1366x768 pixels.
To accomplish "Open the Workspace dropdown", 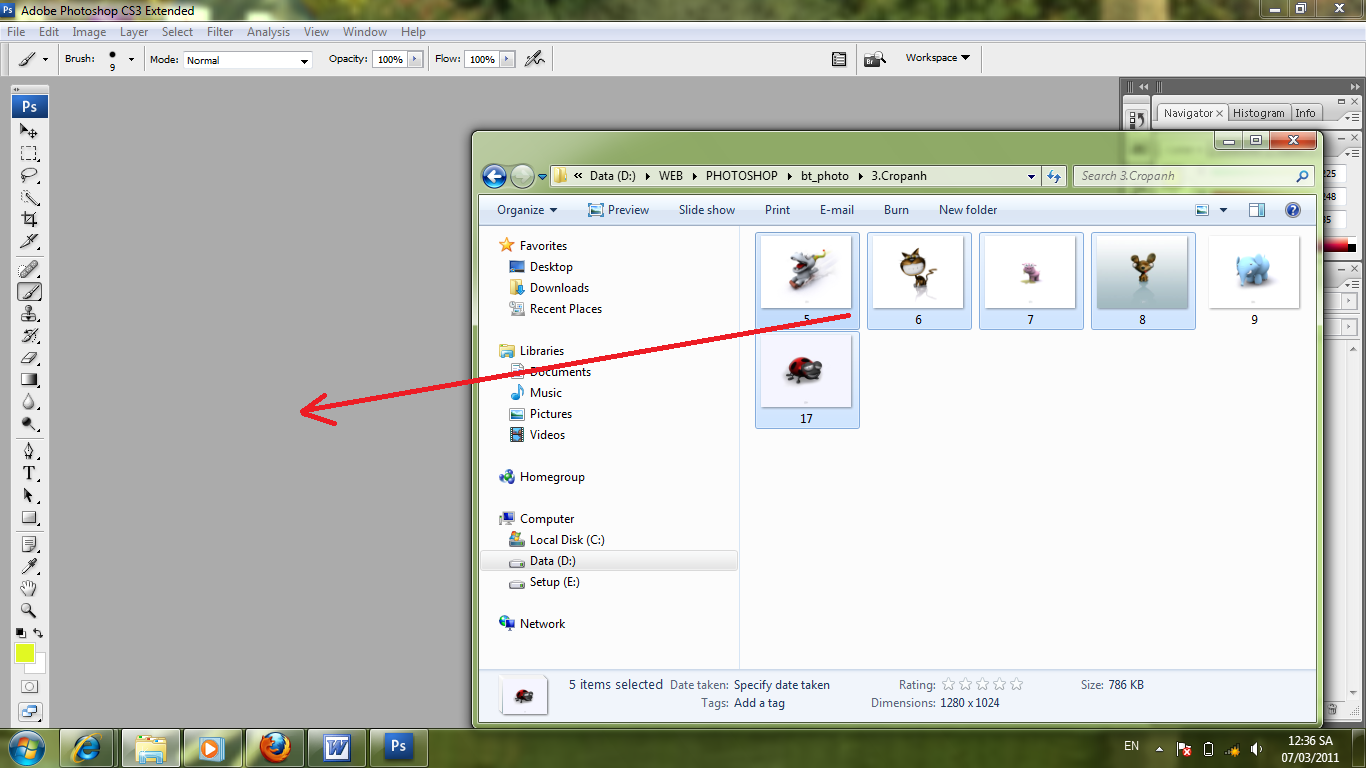I will (x=938, y=58).
